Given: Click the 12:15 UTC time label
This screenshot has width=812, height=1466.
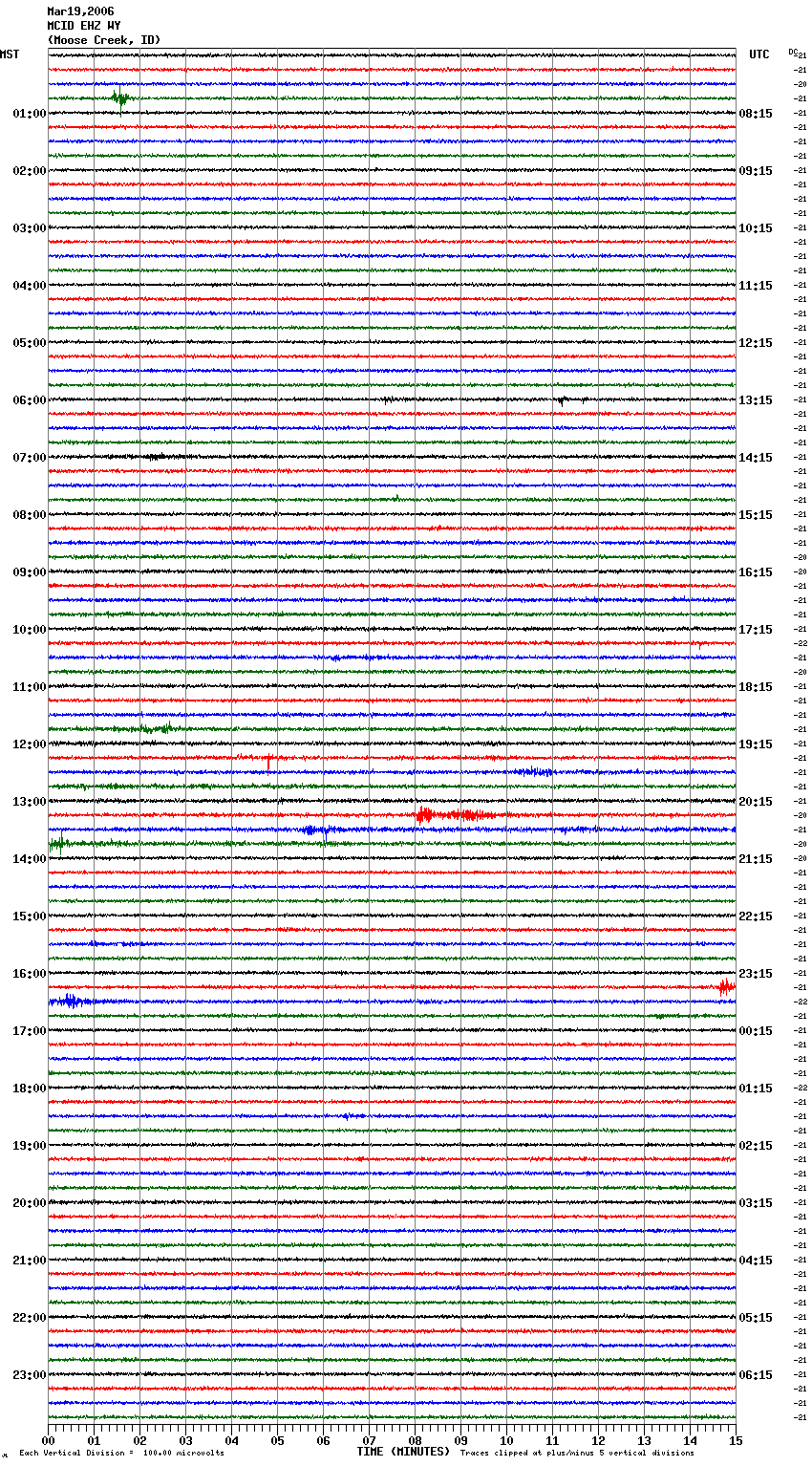Looking at the screenshot, I should coord(756,343).
